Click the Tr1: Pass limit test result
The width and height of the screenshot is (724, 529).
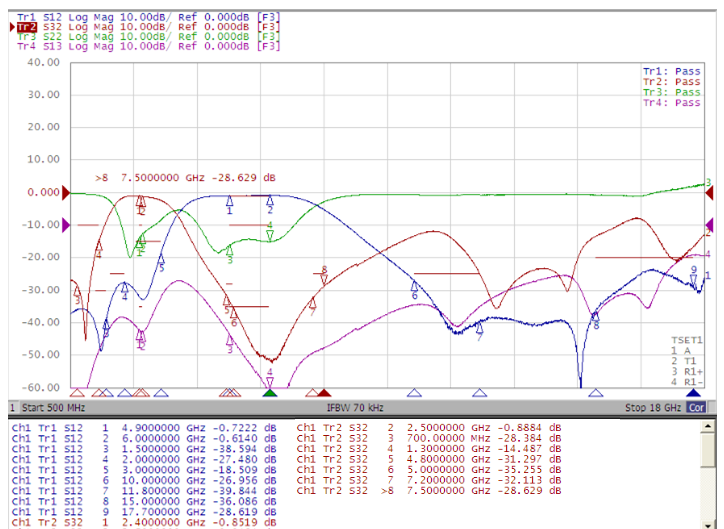click(x=671, y=72)
